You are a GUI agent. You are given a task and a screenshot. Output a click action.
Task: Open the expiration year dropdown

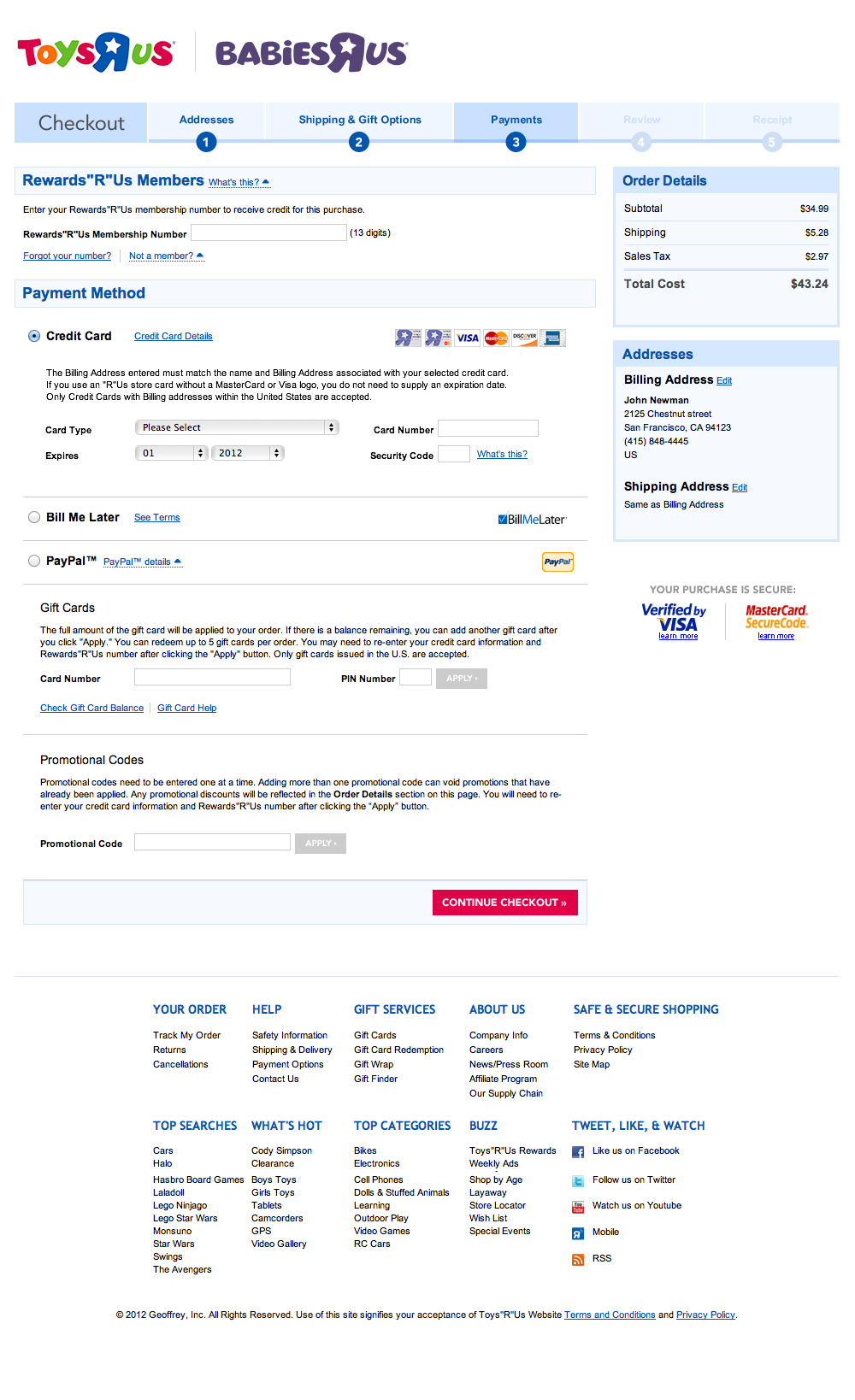(x=247, y=453)
